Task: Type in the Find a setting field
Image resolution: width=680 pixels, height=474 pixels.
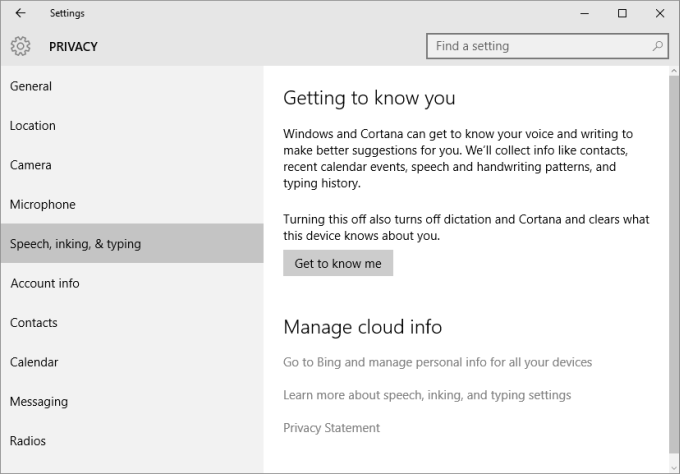Action: [540, 46]
